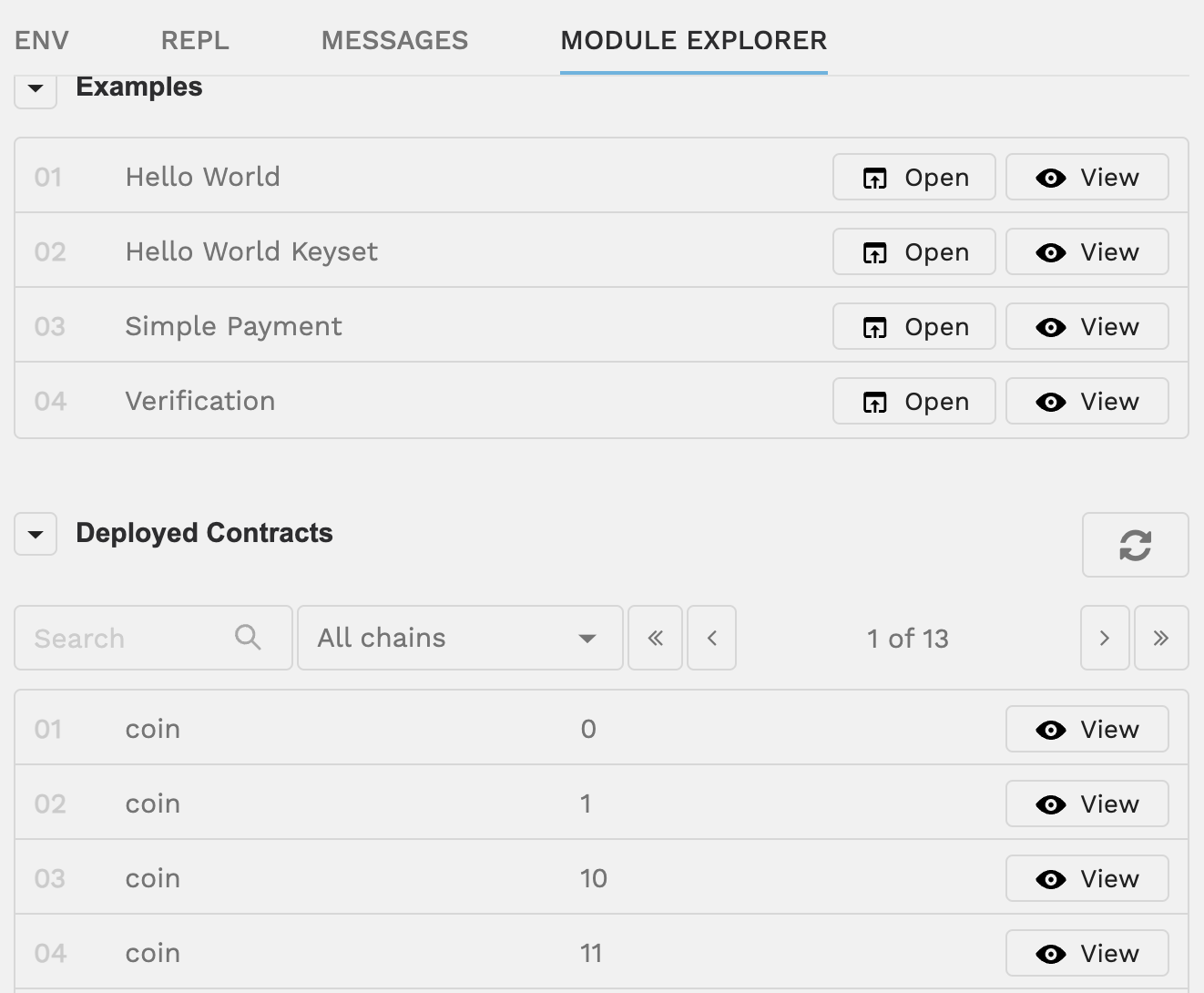Viewport: 1204px width, 993px height.
Task: Click the eye icon for coin on chain 0
Action: tap(1053, 729)
